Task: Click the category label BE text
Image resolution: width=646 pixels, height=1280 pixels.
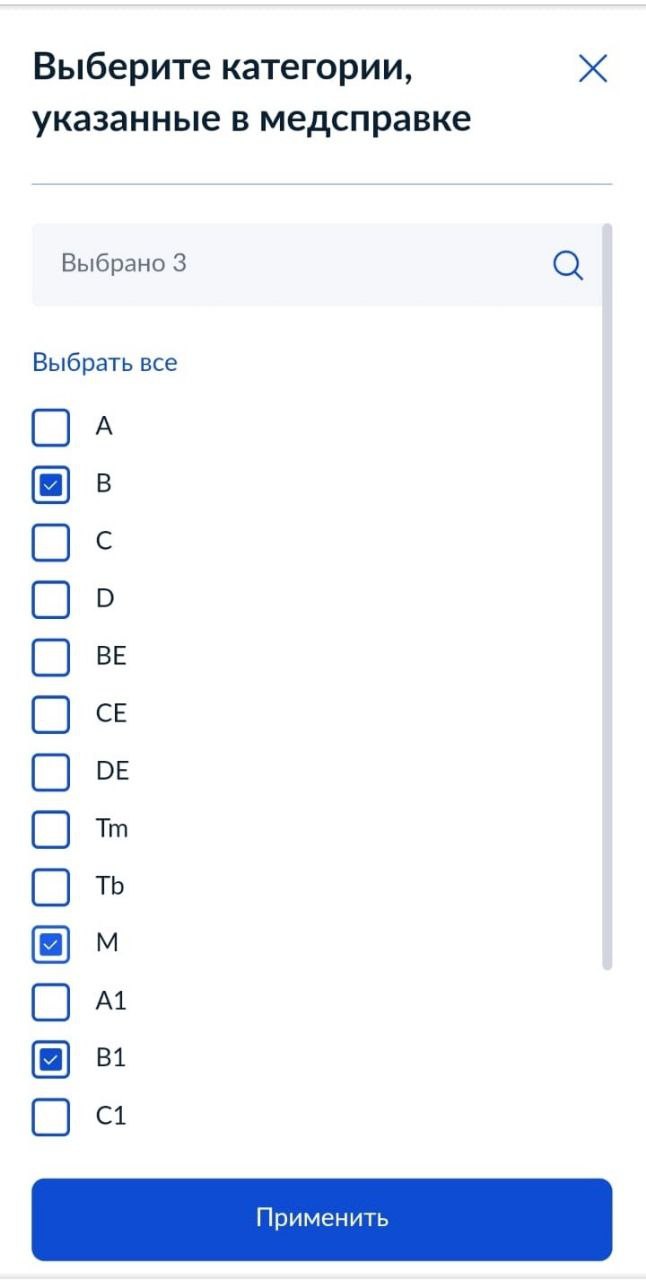Action: tap(111, 657)
